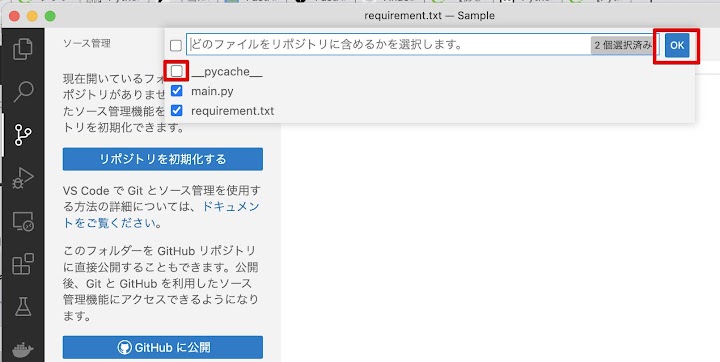This screenshot has height=362, width=720.
Task: Open the Explorer view in activity bar
Action: 23,49
